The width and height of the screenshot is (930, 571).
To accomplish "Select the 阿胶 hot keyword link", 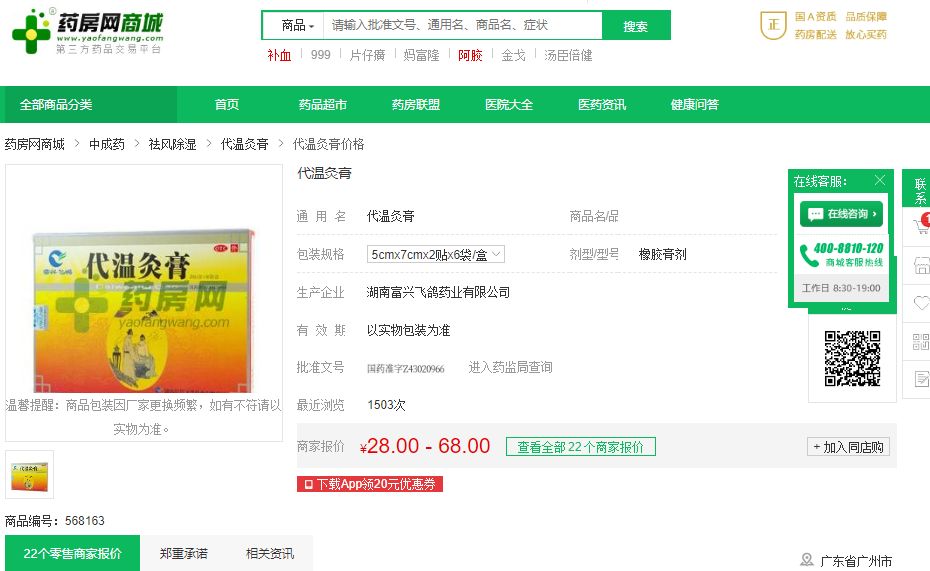I will coord(470,55).
